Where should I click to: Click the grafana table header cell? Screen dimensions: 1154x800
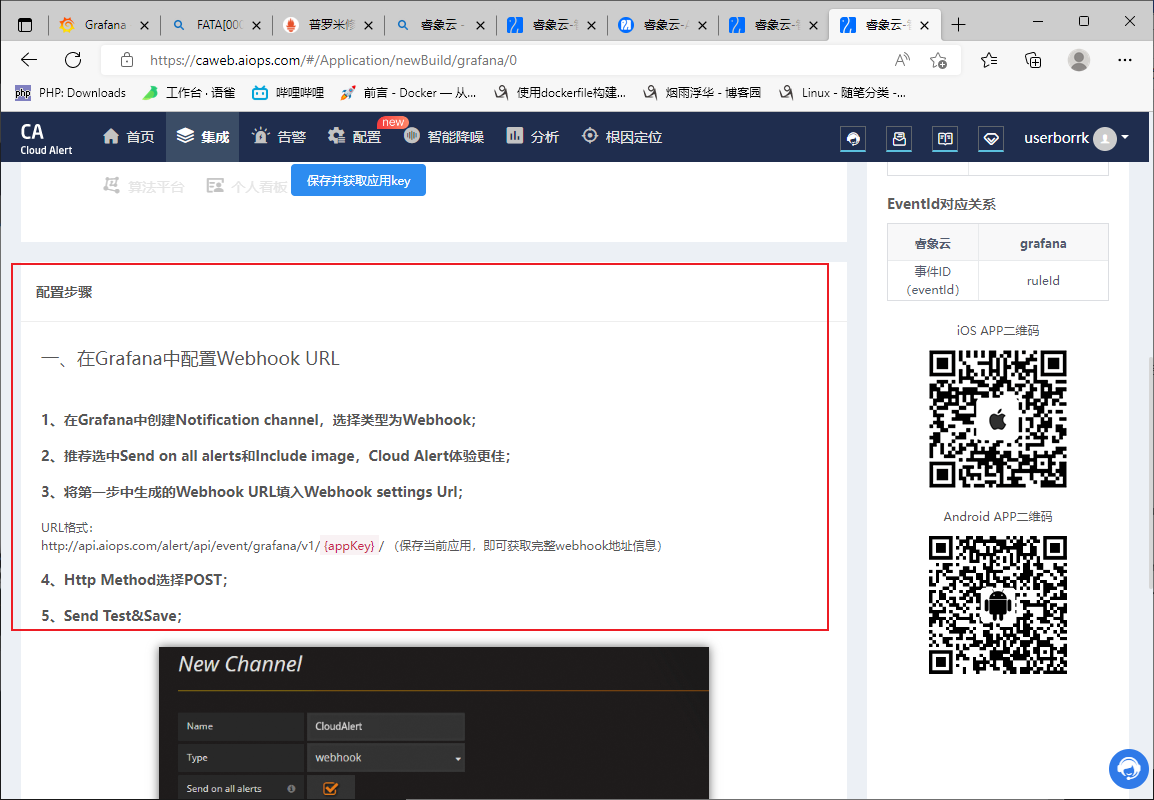(1043, 243)
